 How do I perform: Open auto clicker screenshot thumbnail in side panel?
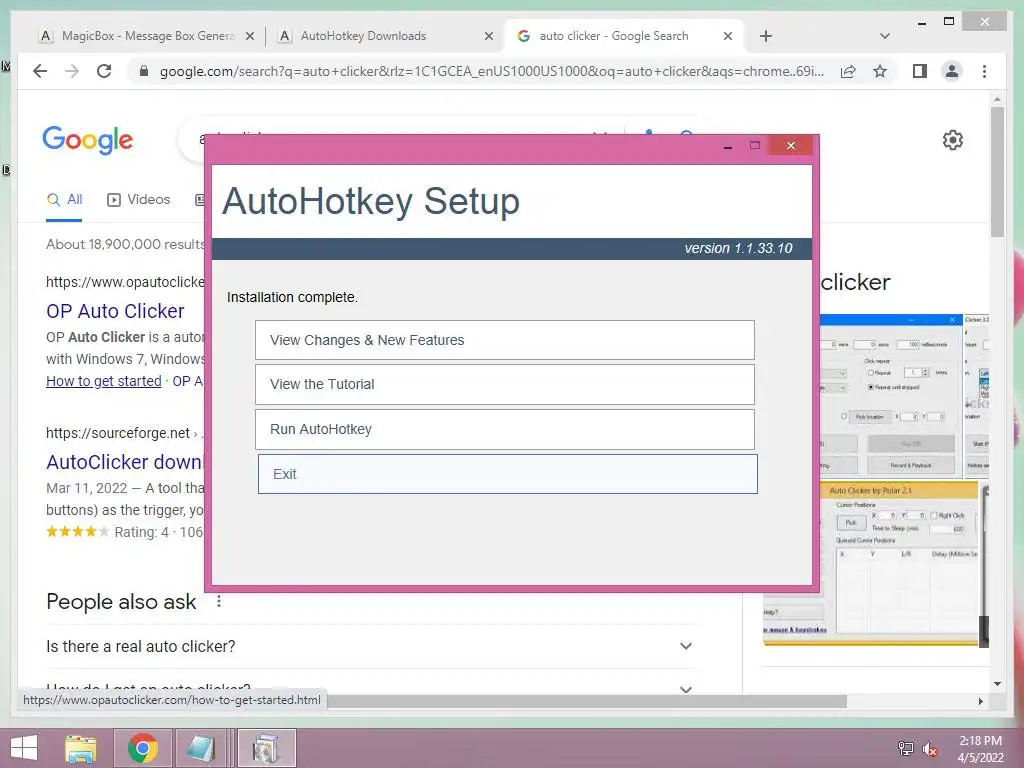click(891, 396)
